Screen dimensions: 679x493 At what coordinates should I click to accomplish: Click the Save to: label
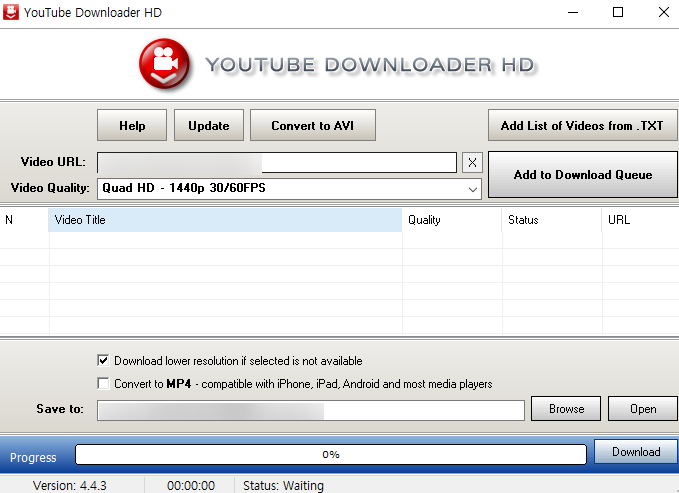[x=60, y=409]
